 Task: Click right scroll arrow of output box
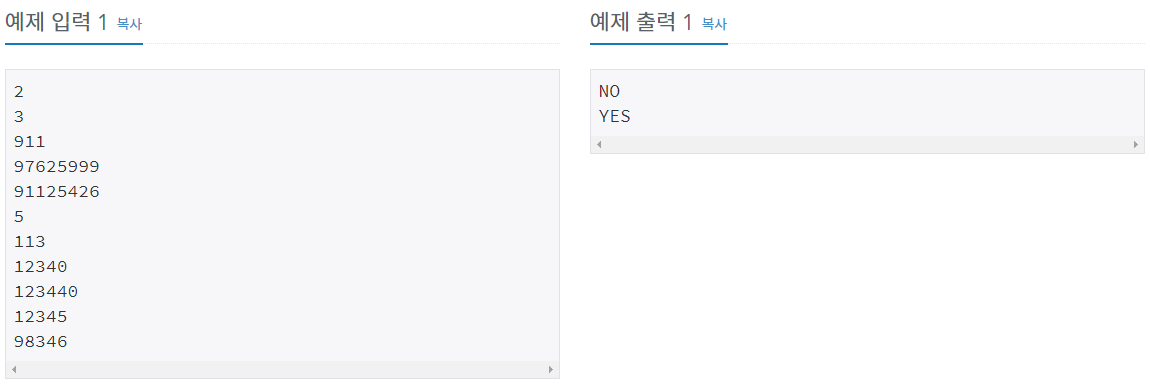1136,144
